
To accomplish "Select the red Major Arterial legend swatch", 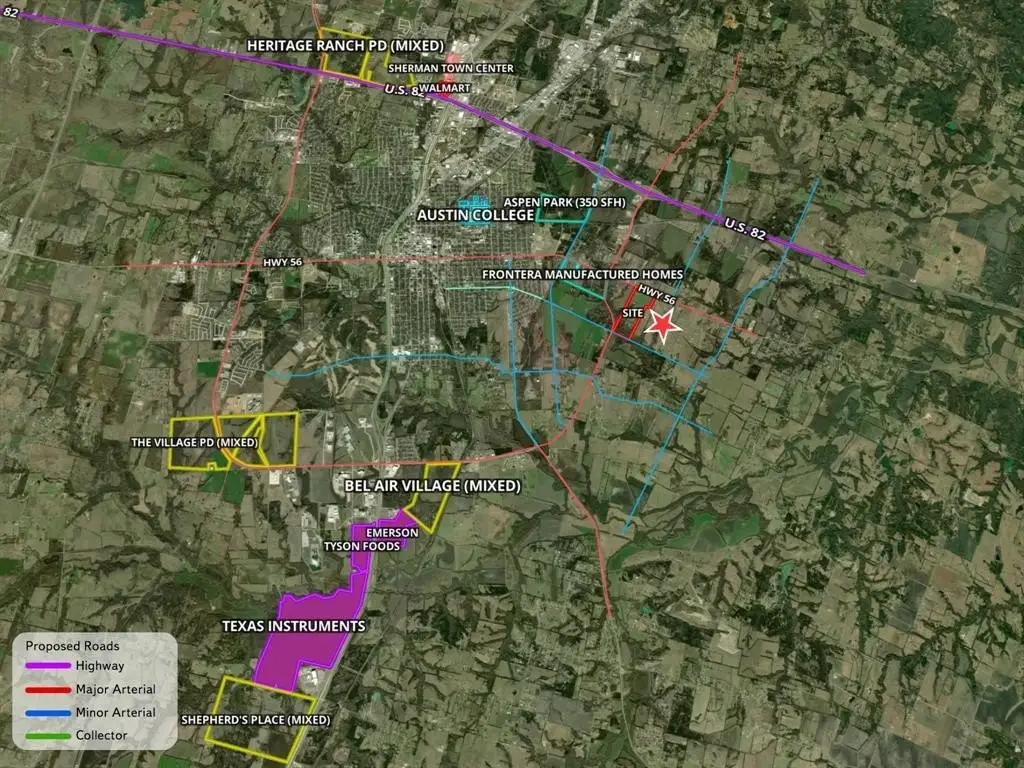I will click(x=47, y=690).
